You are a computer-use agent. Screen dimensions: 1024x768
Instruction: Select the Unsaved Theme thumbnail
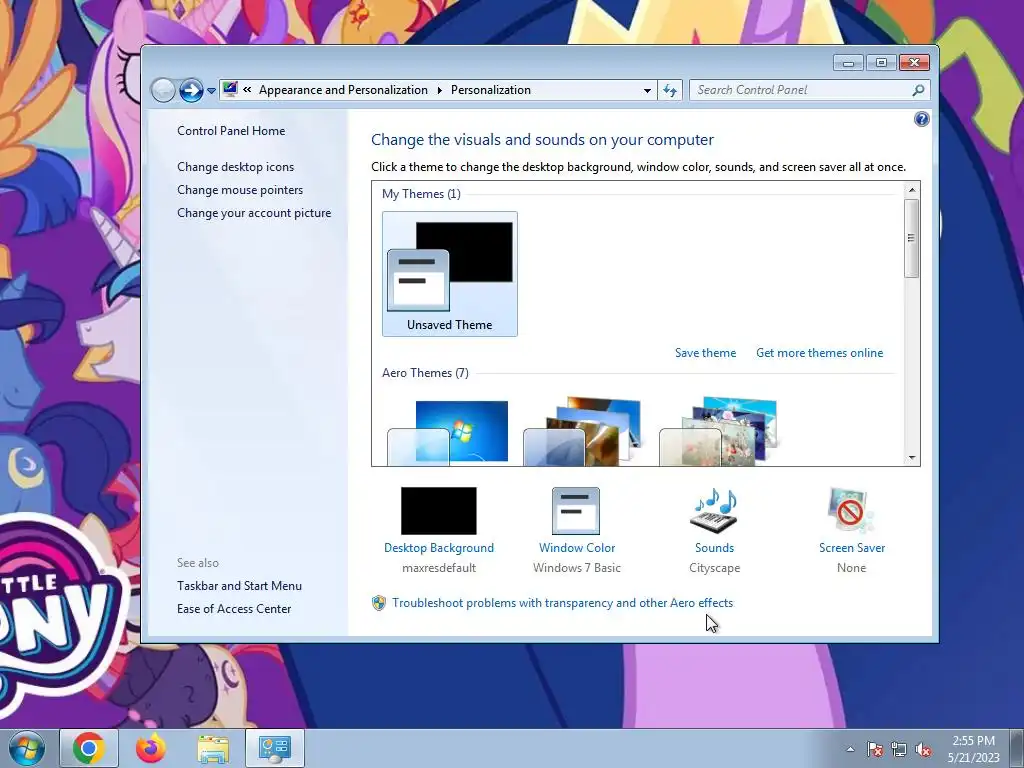pyautogui.click(x=449, y=274)
